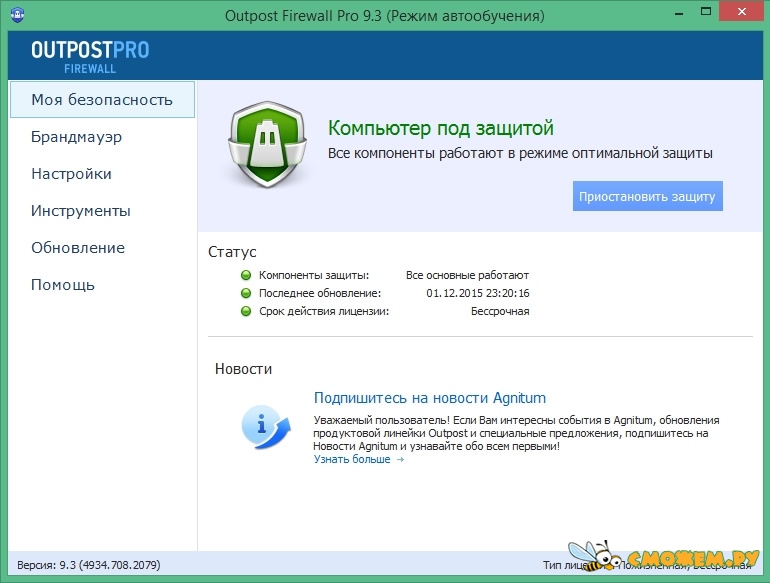Screen dimensions: 770x583
Task: Click the Статус section heading
Action: click(x=232, y=252)
